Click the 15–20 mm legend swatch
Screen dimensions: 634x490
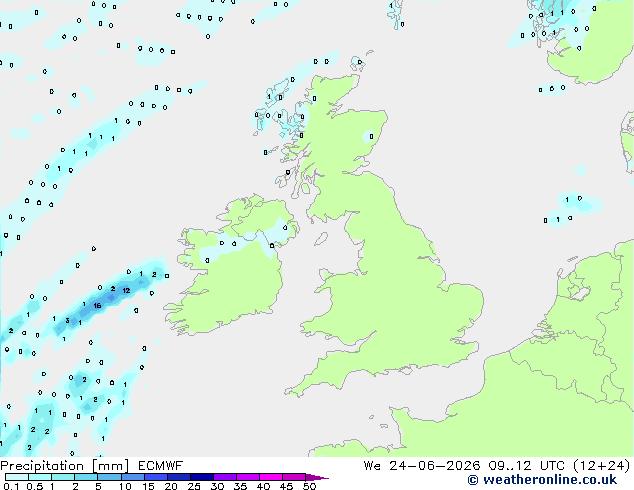coord(156,477)
